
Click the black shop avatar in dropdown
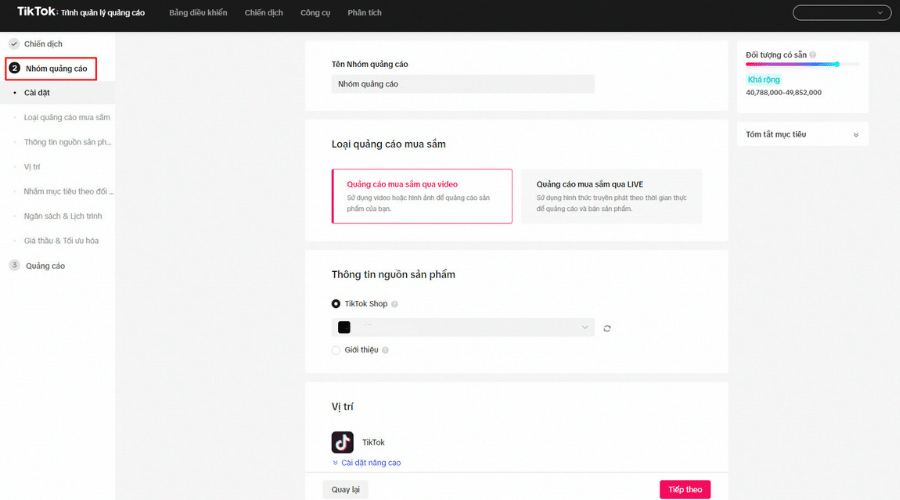point(344,327)
